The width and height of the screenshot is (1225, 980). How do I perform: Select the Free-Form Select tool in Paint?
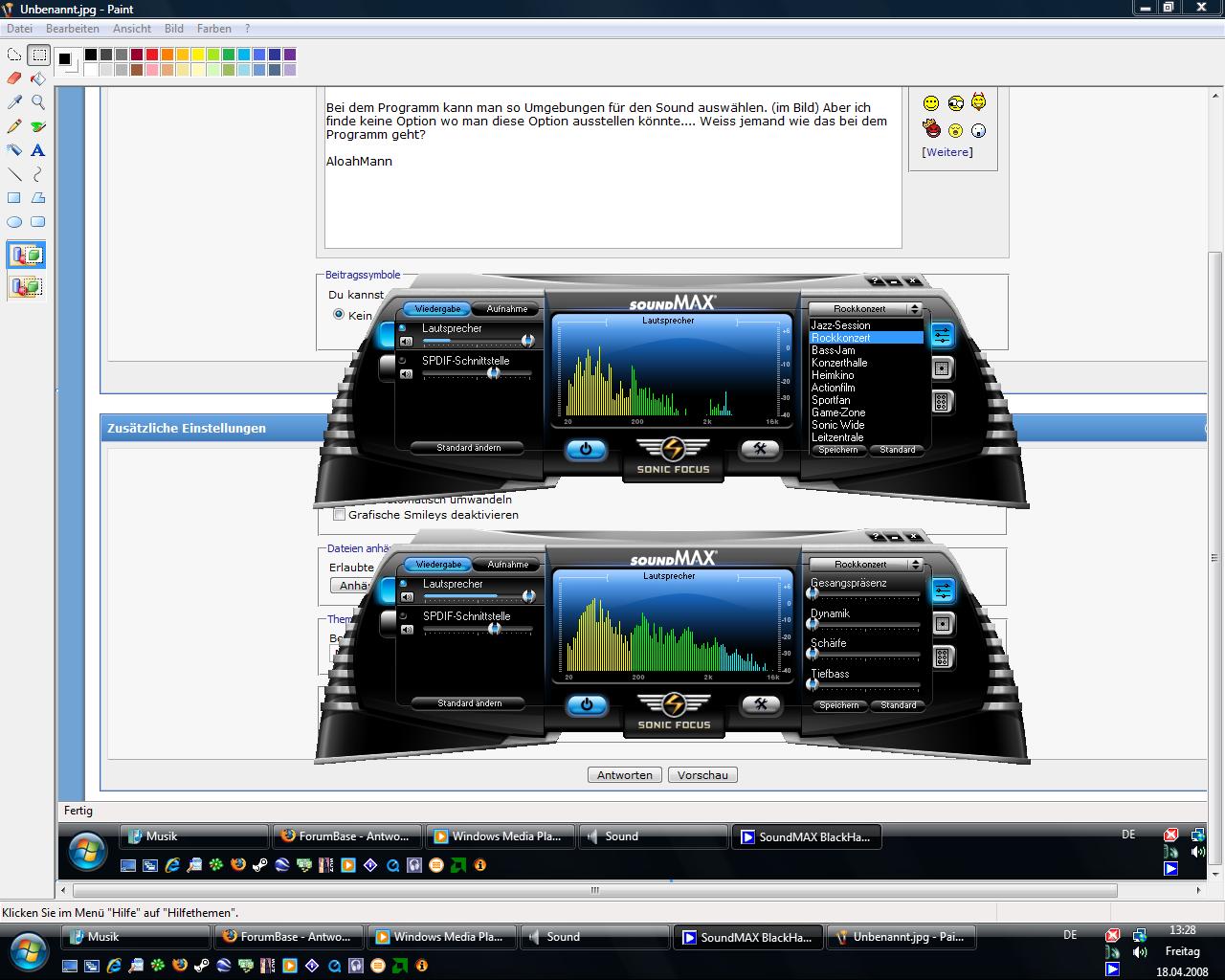click(14, 55)
